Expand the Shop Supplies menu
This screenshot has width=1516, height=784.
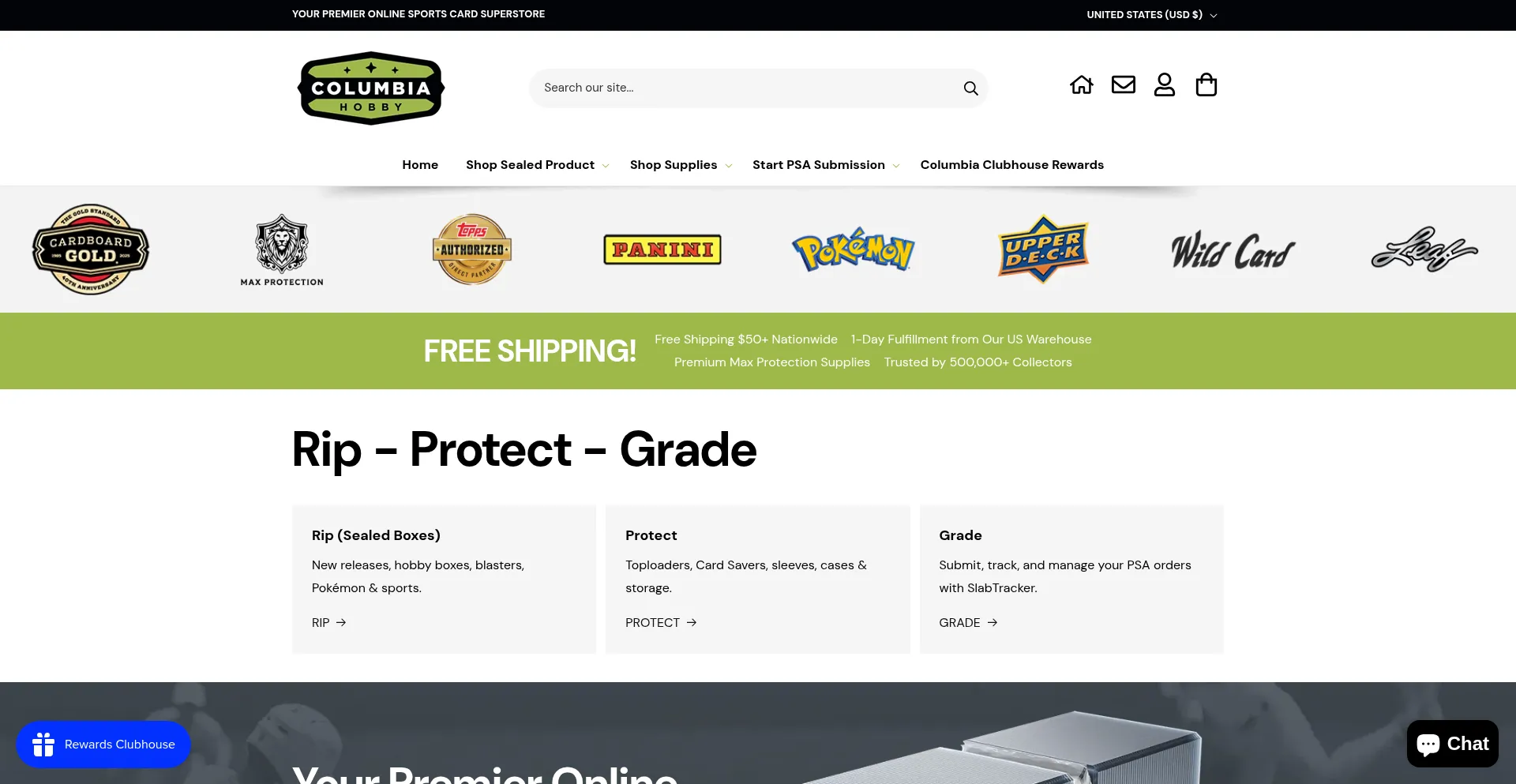(x=681, y=165)
